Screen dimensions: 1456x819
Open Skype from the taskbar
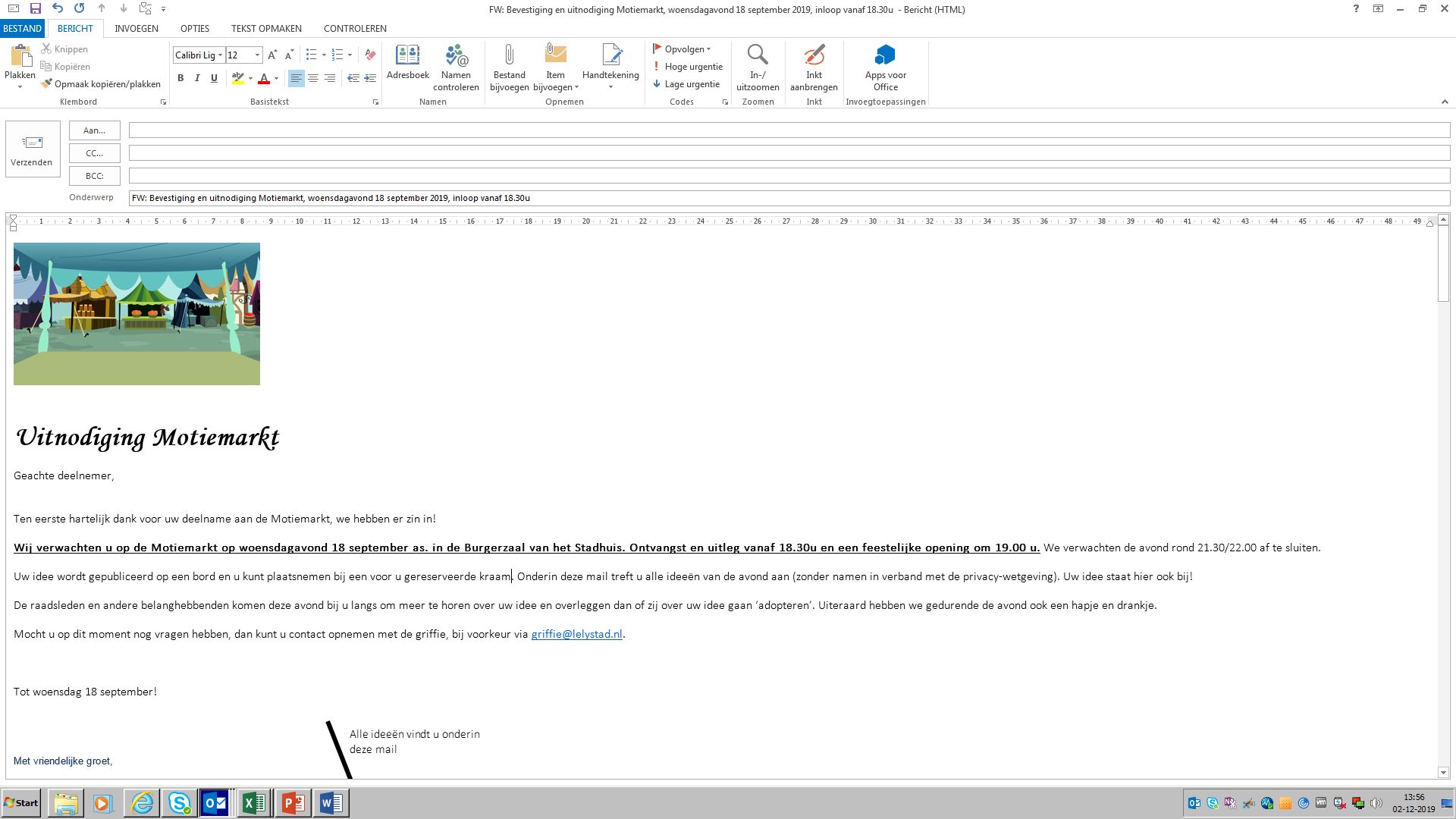pyautogui.click(x=179, y=803)
